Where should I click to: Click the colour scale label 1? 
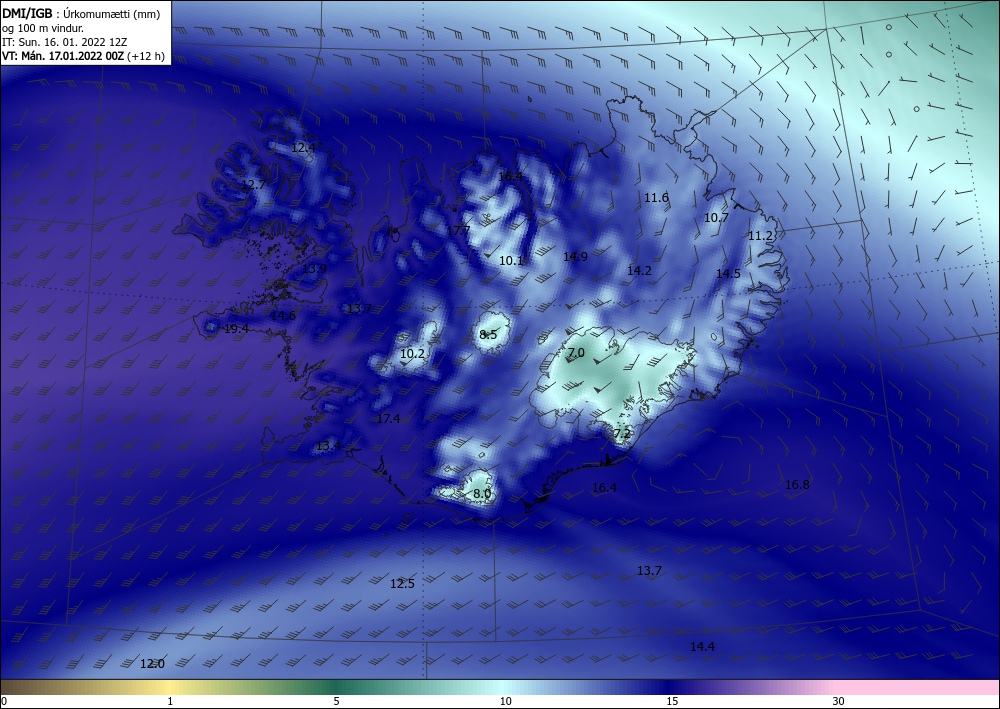[170, 701]
